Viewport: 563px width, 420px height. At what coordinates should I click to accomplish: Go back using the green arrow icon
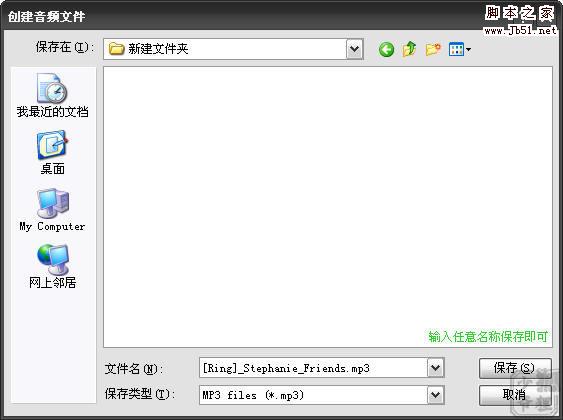pyautogui.click(x=386, y=50)
